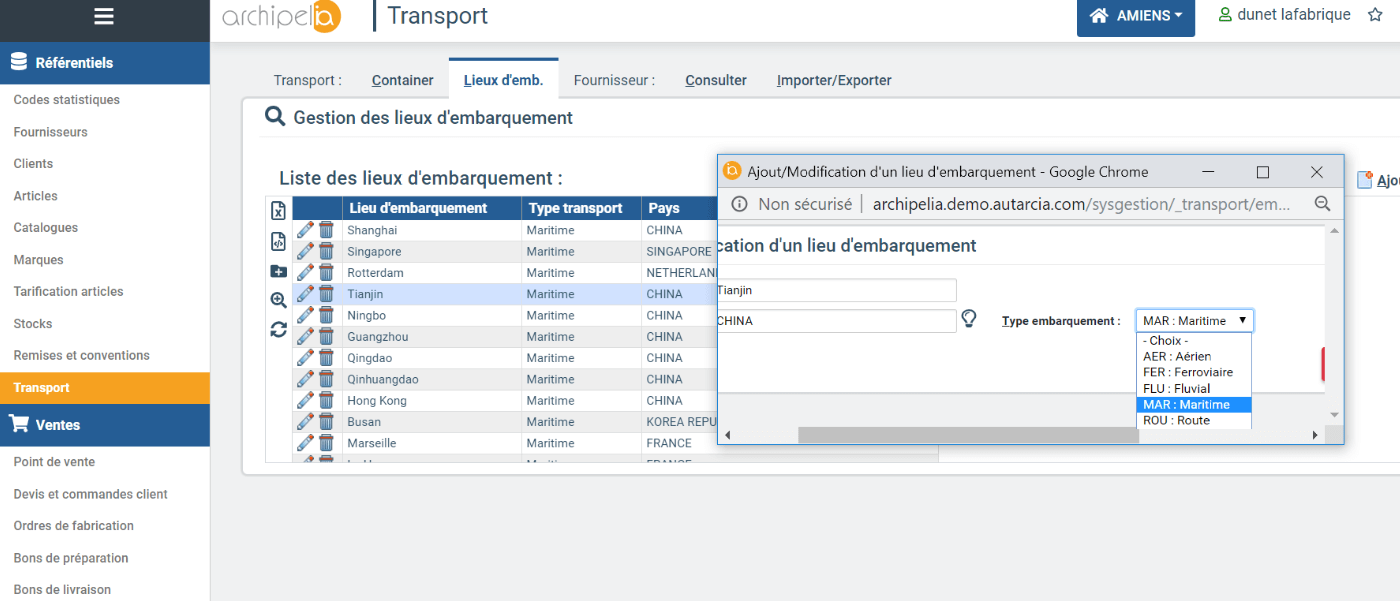The width and height of the screenshot is (1400, 601).
Task: Click the refresh arrows icon beside the list
Action: point(279,329)
